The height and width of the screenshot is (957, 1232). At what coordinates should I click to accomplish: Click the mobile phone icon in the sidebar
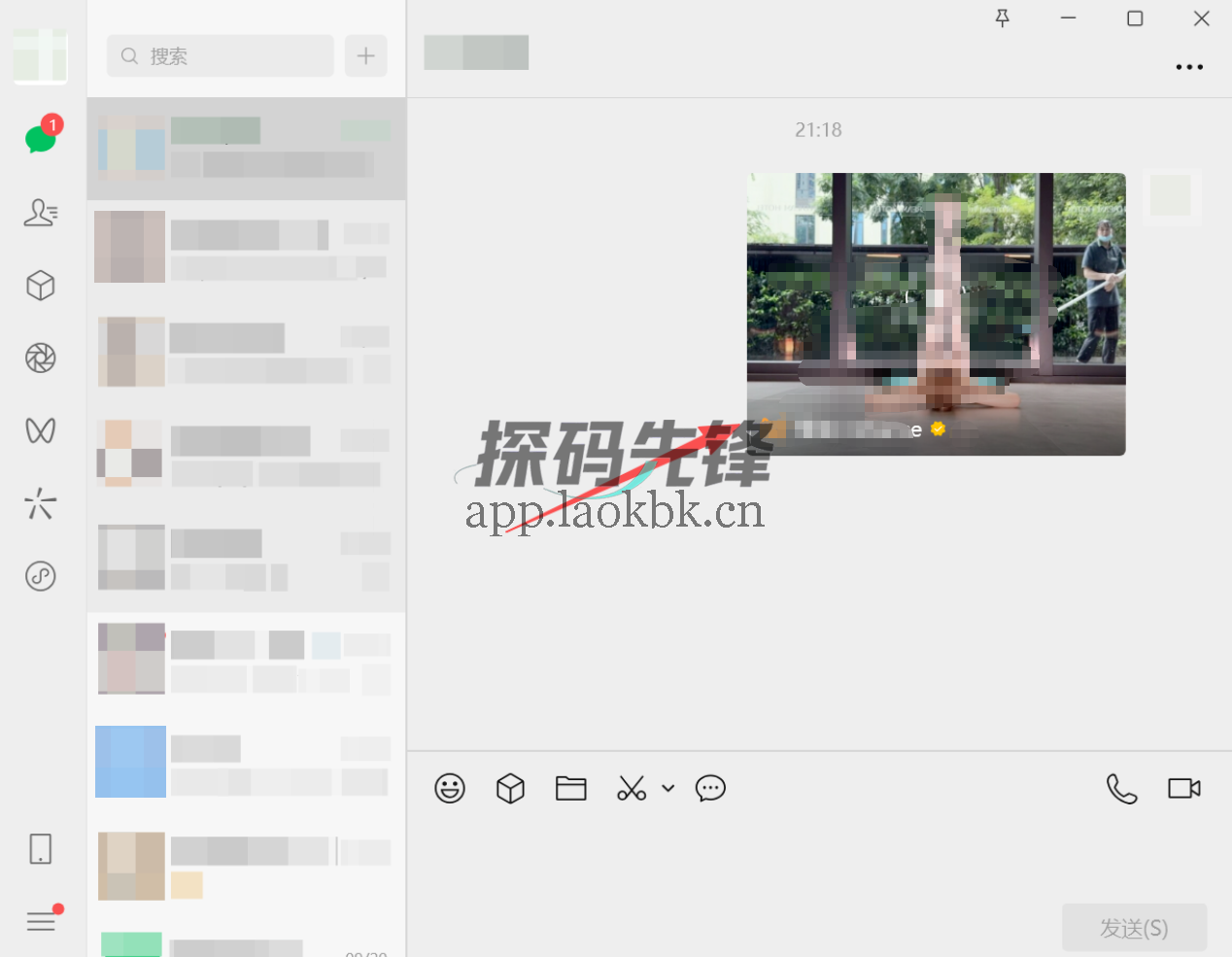pos(40,848)
